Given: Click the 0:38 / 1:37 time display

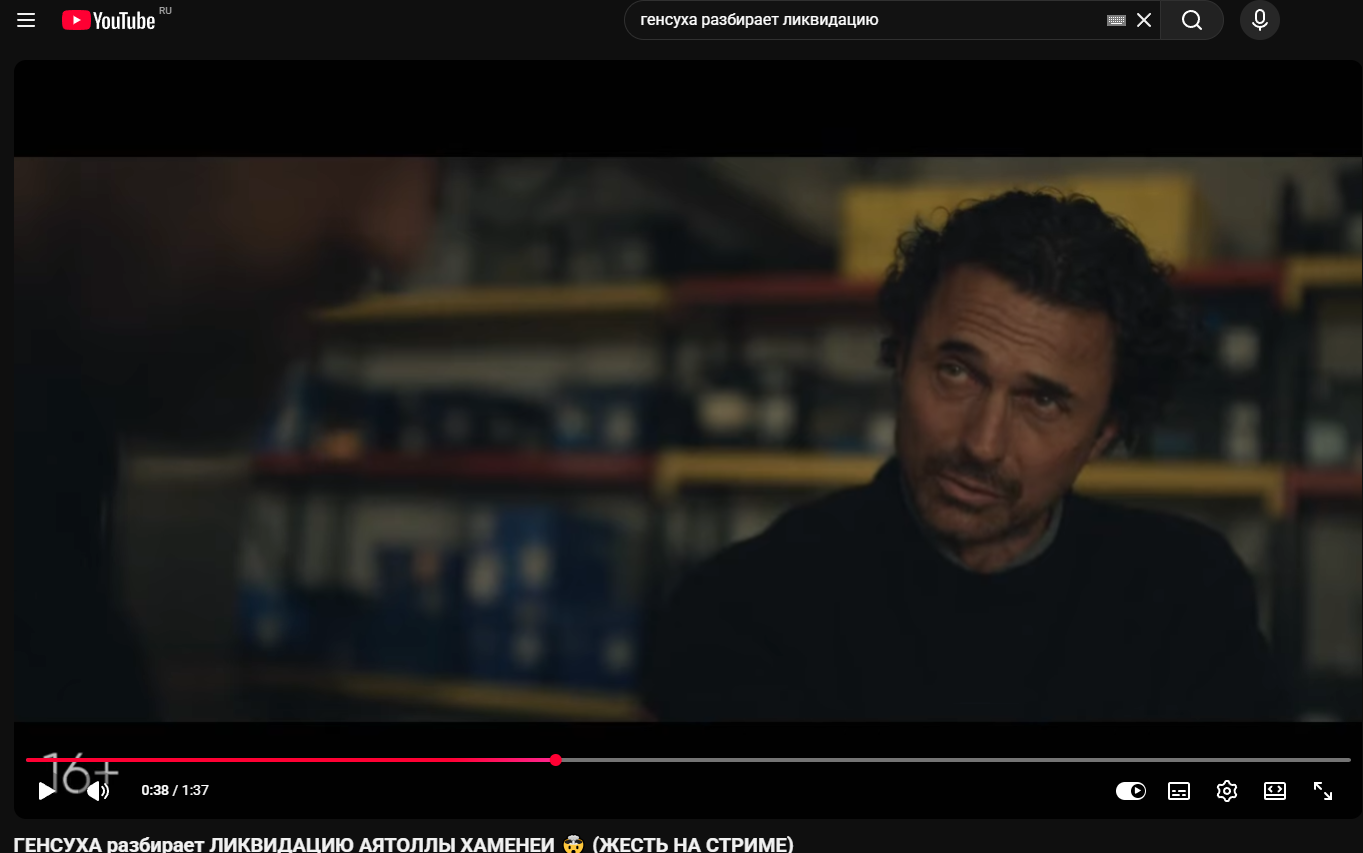Looking at the screenshot, I should coord(175,791).
